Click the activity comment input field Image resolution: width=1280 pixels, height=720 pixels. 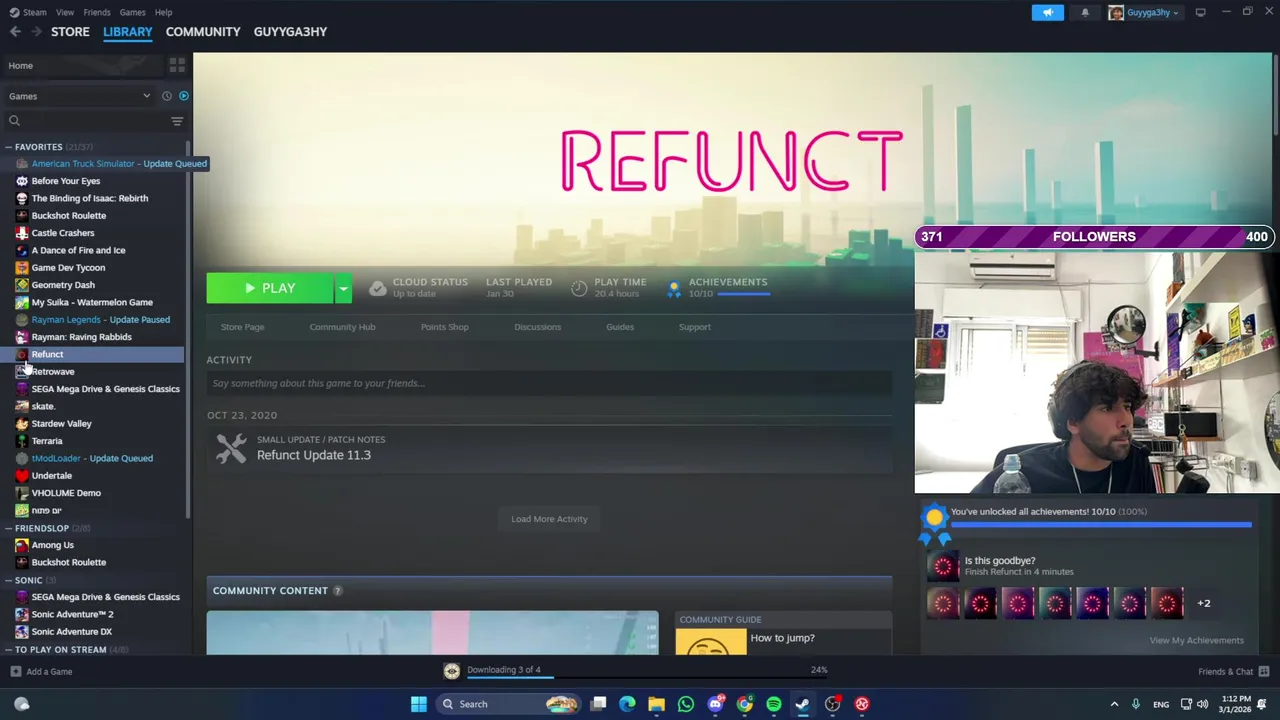549,383
